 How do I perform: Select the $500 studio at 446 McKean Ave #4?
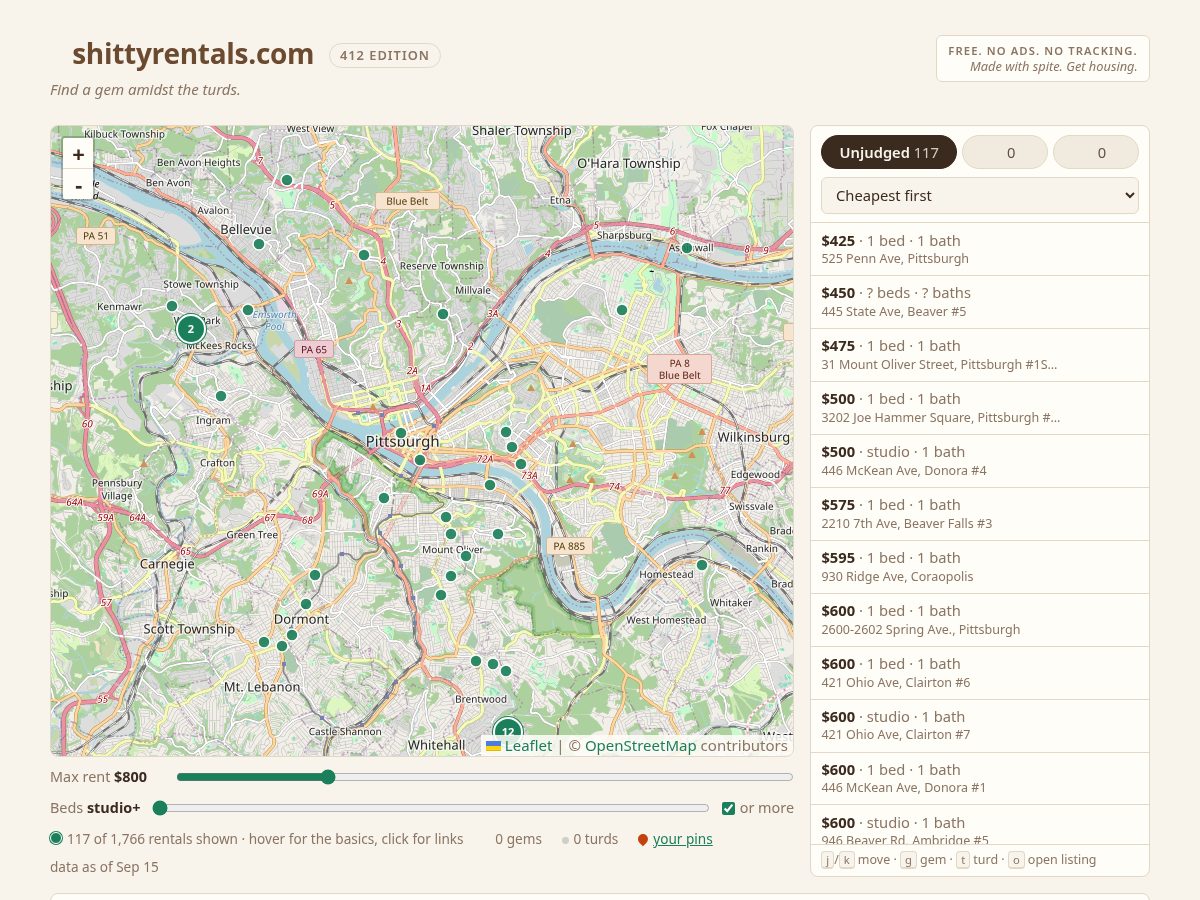[x=980, y=461]
